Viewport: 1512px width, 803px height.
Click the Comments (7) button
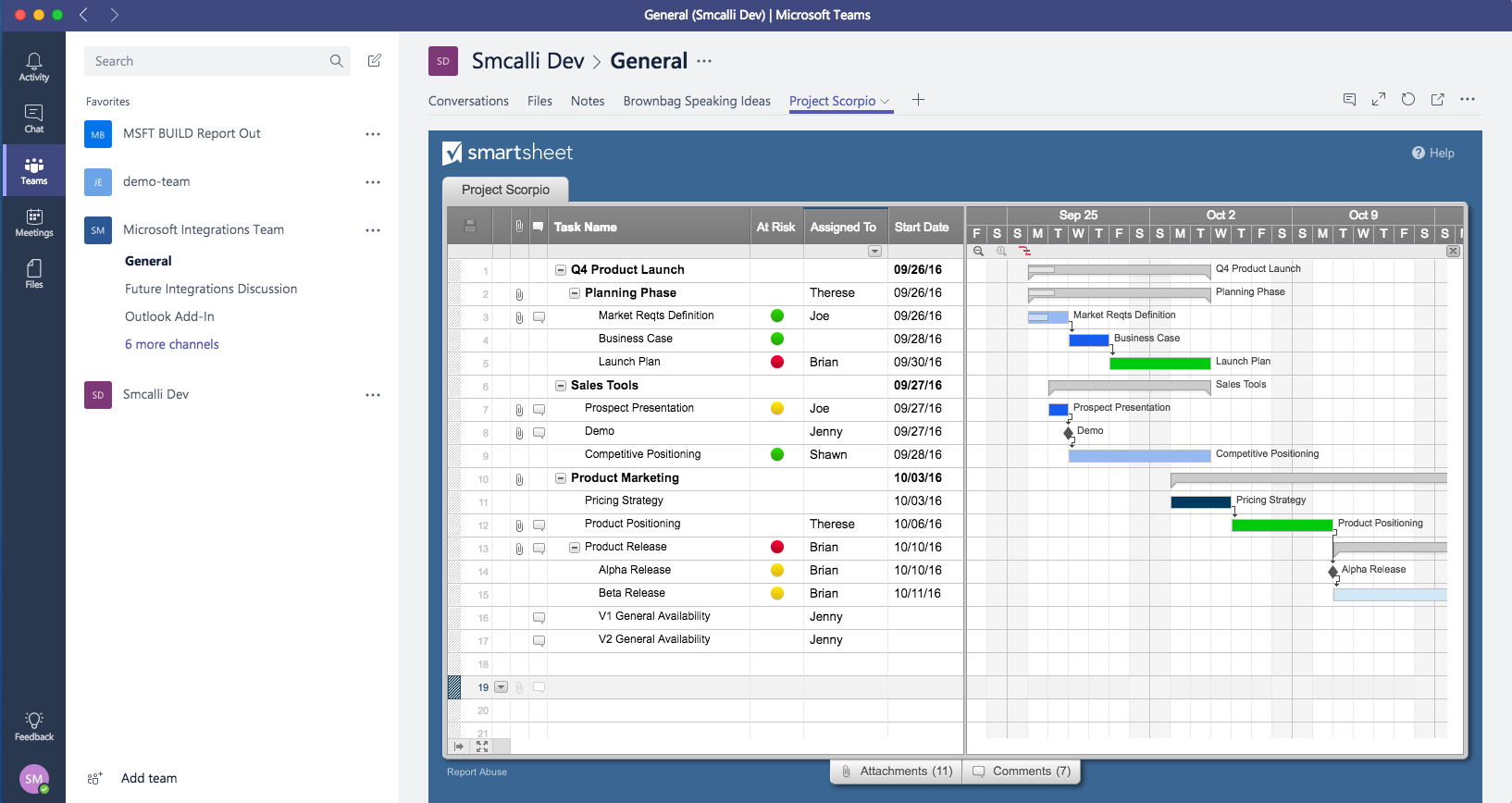tap(1022, 772)
